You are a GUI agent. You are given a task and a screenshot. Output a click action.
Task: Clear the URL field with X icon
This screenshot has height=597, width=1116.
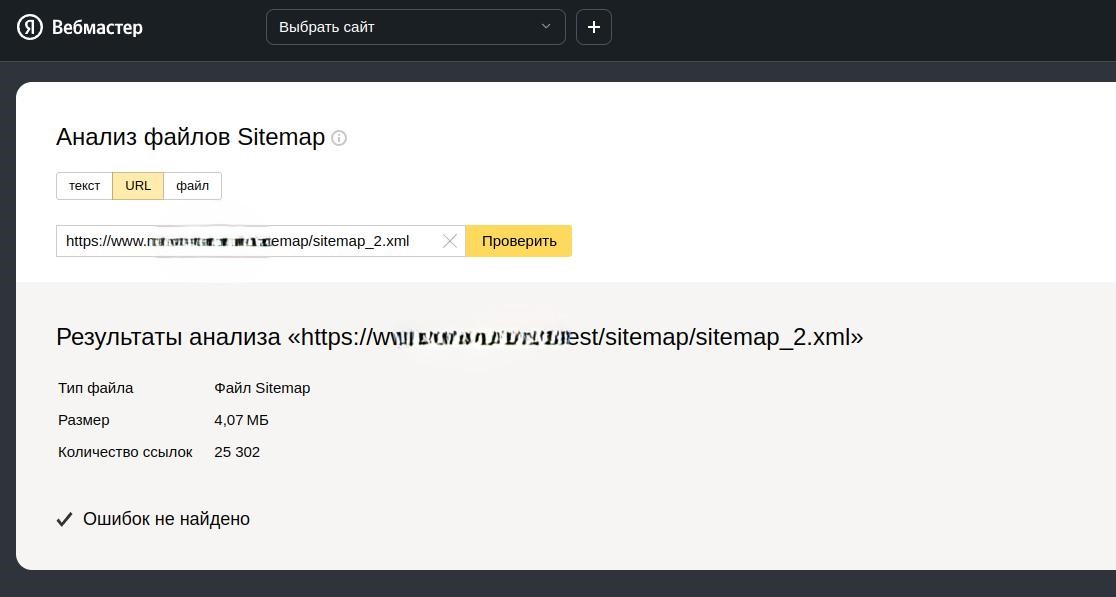click(x=450, y=241)
